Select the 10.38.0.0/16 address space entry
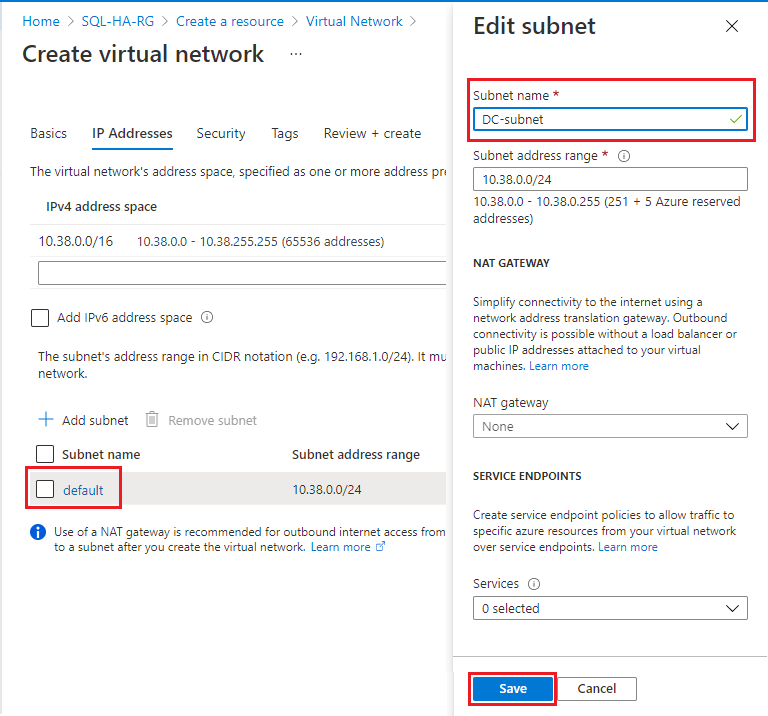The height and width of the screenshot is (716, 768). [x=76, y=241]
